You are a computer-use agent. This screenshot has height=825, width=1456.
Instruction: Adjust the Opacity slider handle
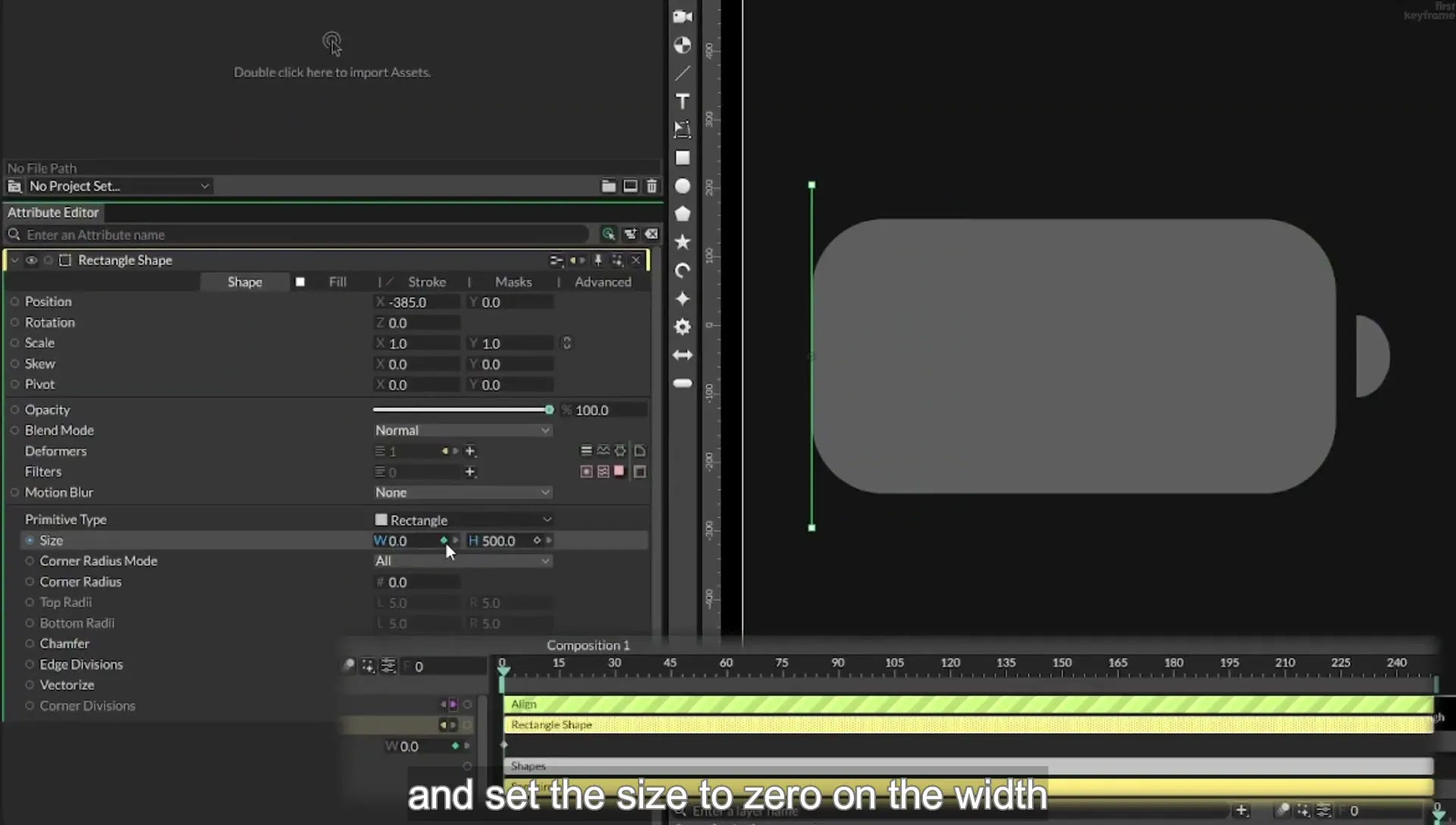(549, 409)
